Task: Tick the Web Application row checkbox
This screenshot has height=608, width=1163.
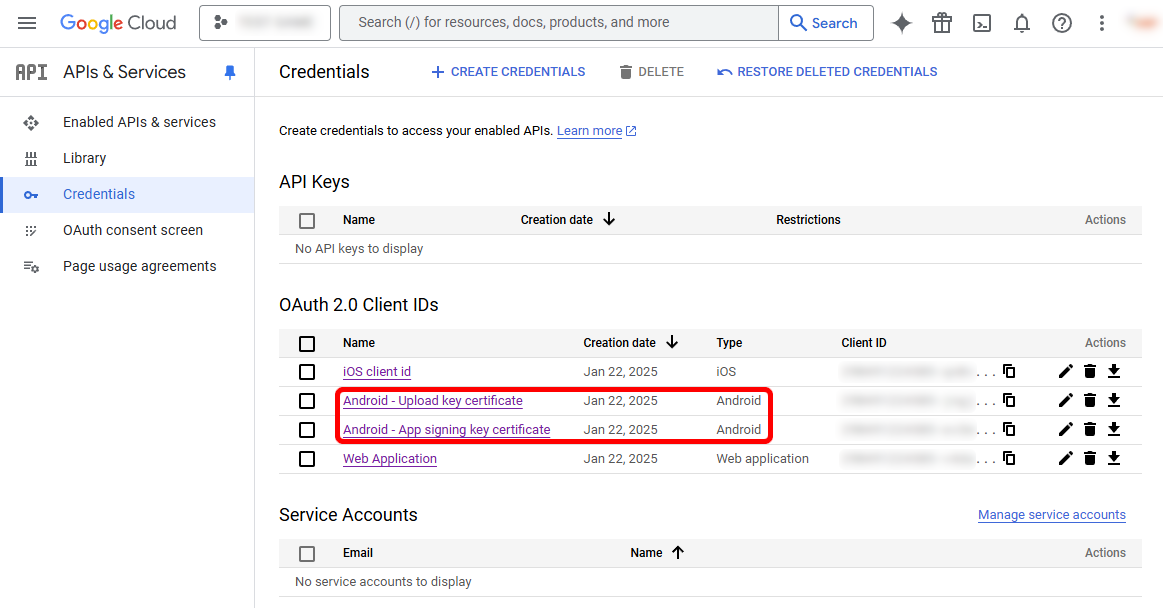Action: (307, 459)
